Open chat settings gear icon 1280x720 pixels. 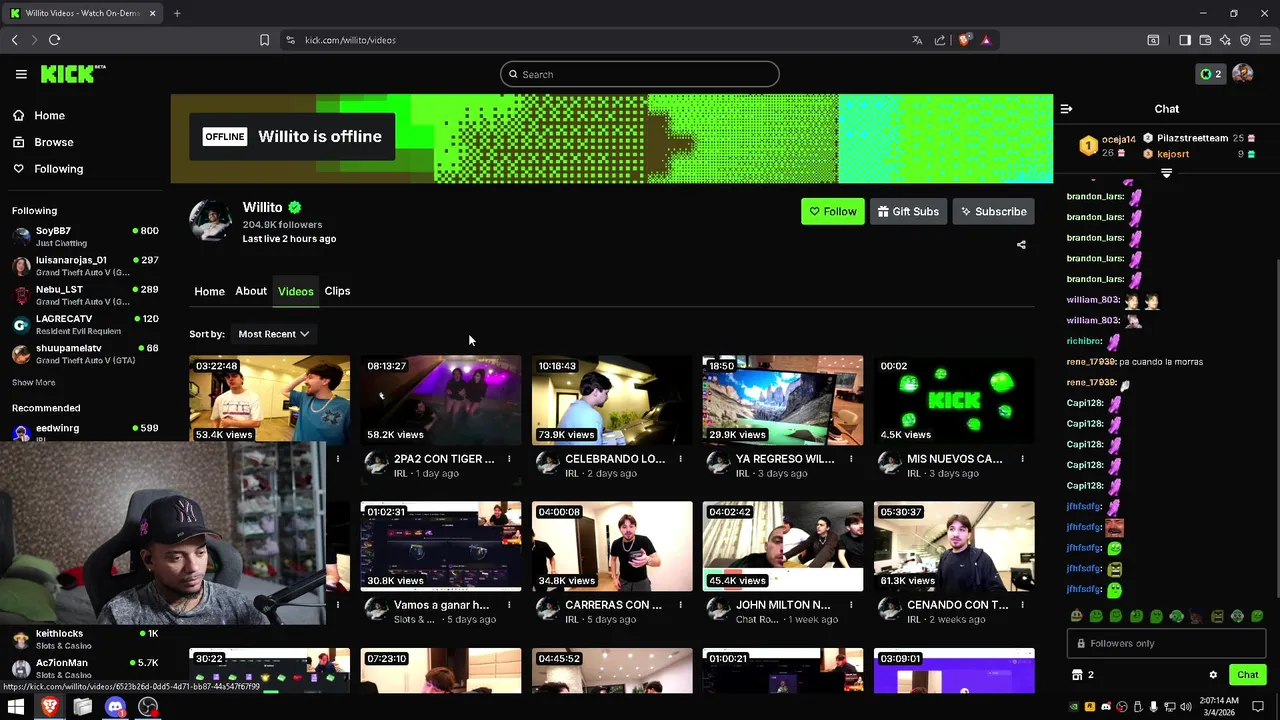[1213, 675]
